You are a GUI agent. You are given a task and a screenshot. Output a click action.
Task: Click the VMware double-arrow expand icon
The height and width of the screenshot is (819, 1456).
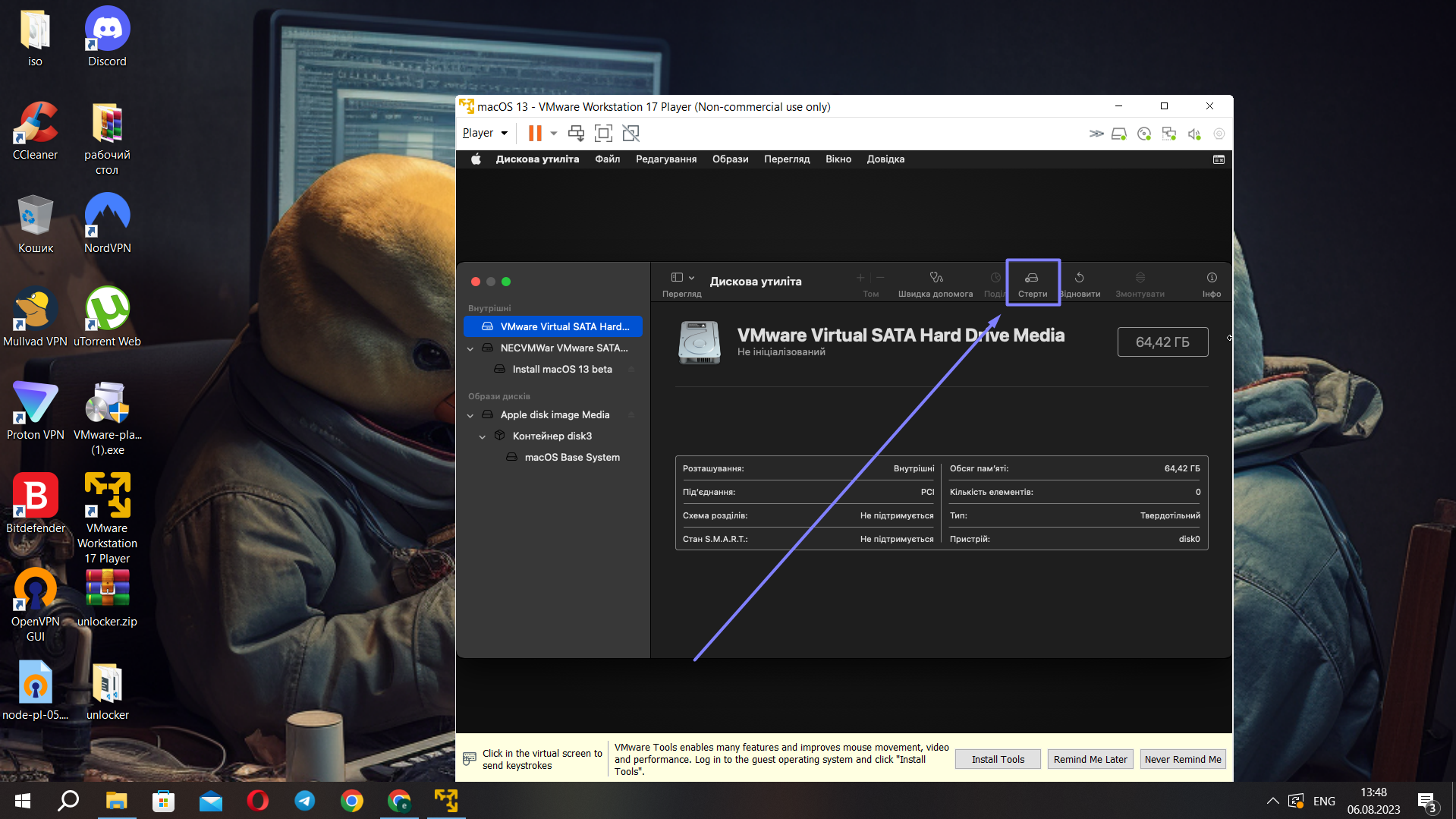1096,134
